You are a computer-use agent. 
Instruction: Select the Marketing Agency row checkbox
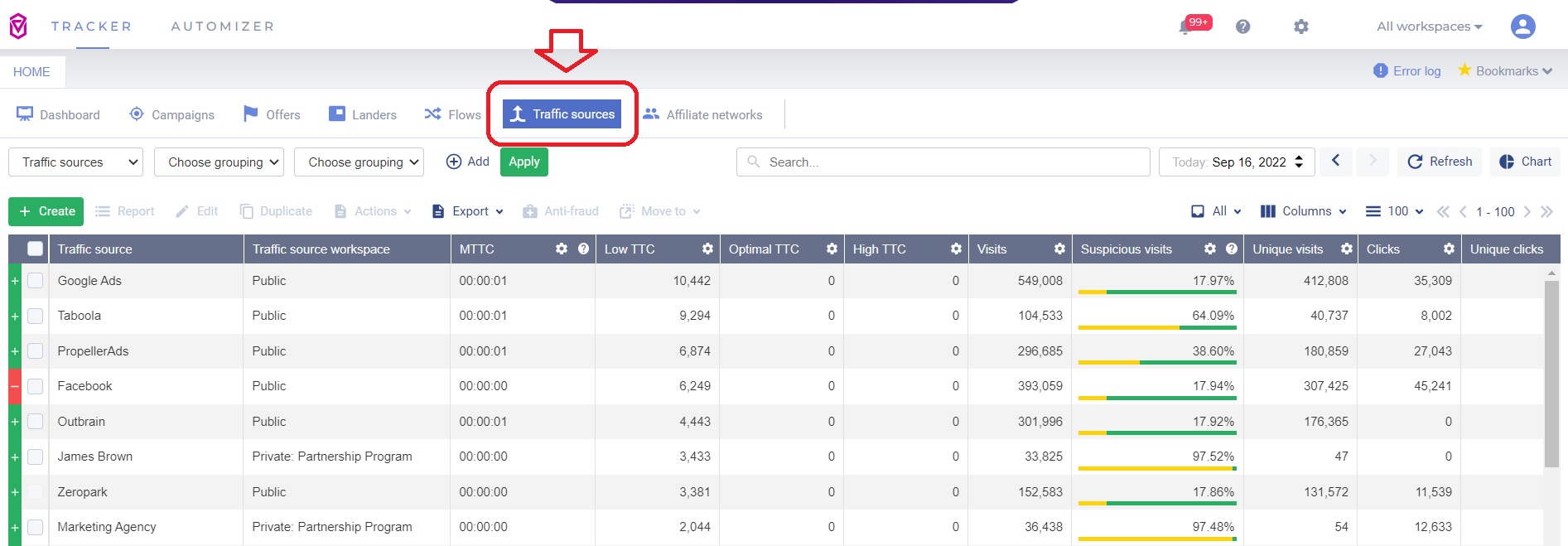(35, 527)
